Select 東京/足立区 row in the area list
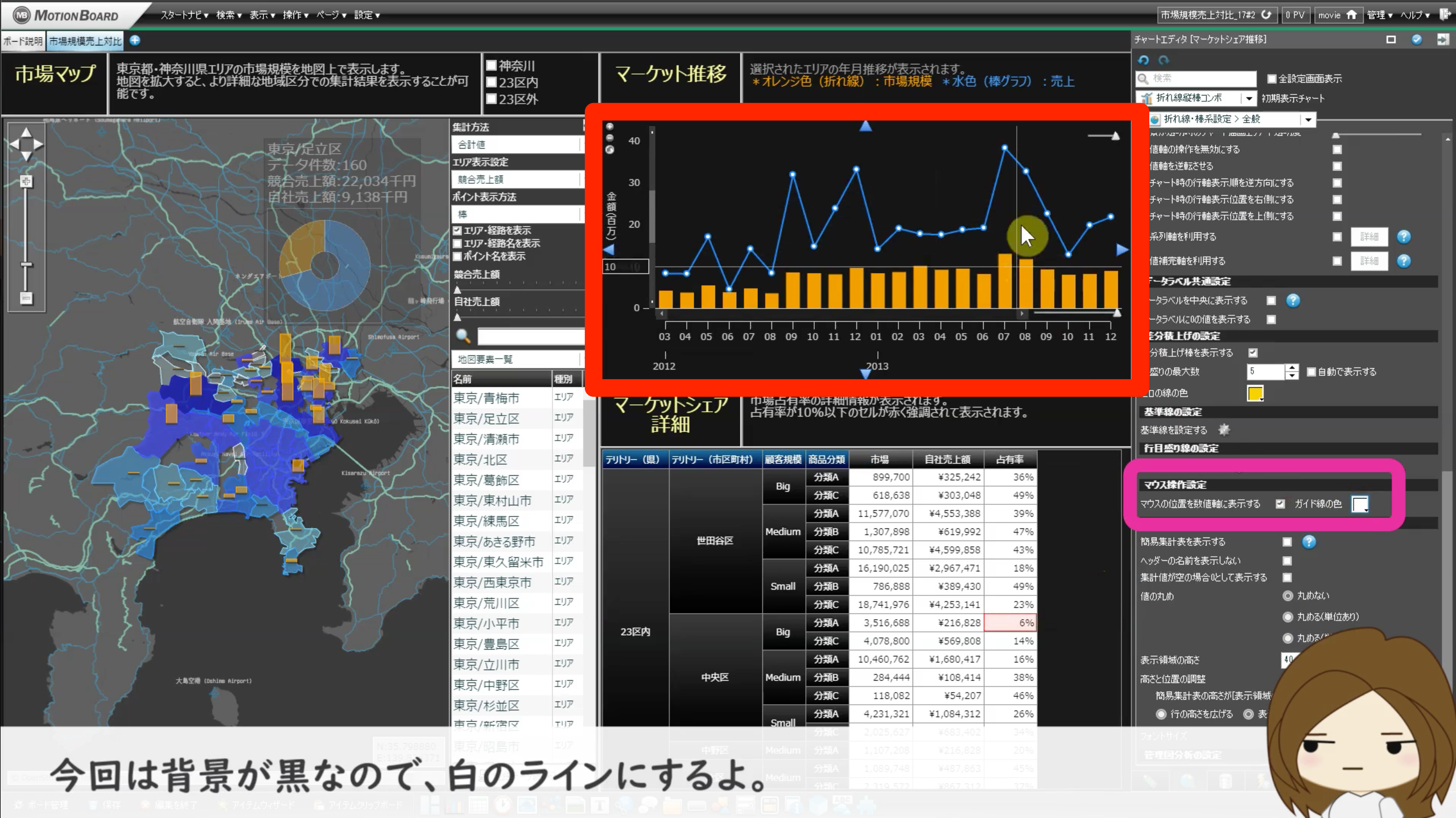1456x818 pixels. point(517,419)
